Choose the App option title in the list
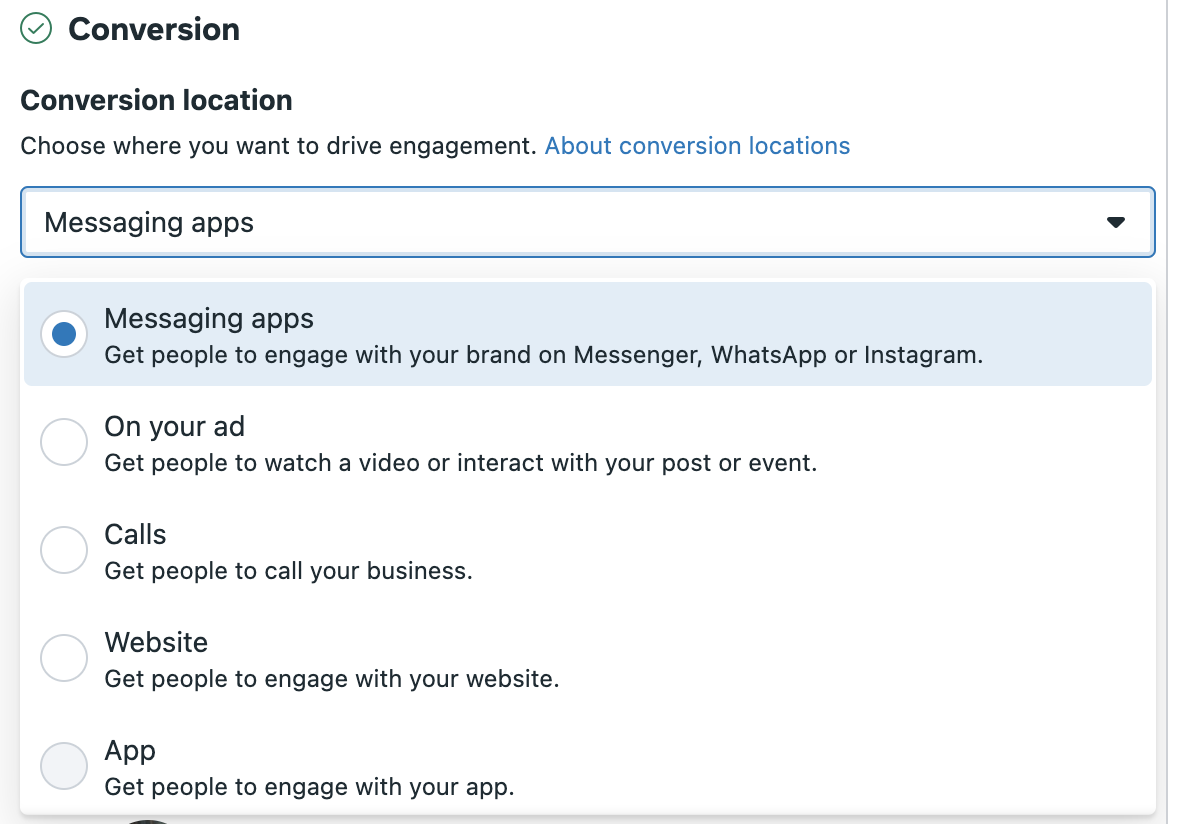The height and width of the screenshot is (824, 1182). [130, 751]
